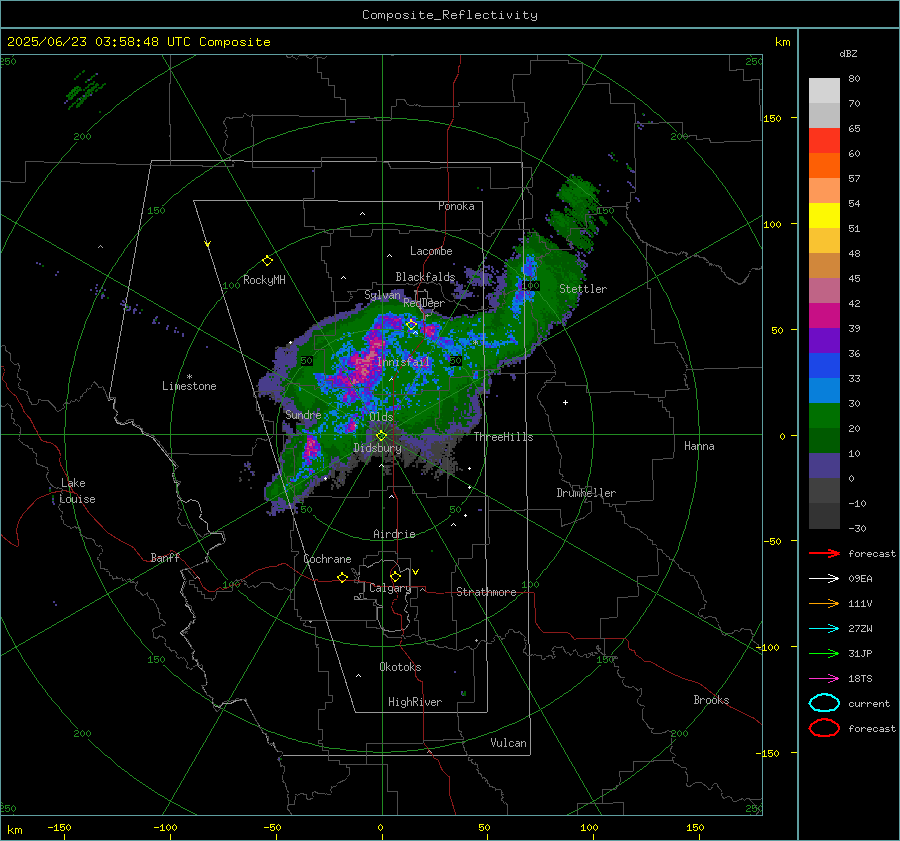Click the -150 tick on bottom axis
Image resolution: width=900 pixels, height=841 pixels.
coord(59,827)
